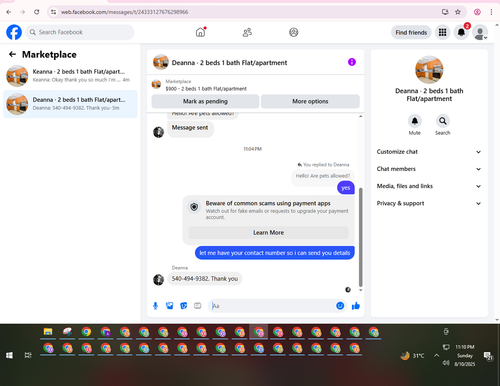Click the 'yes' sent message bubble

(x=346, y=188)
